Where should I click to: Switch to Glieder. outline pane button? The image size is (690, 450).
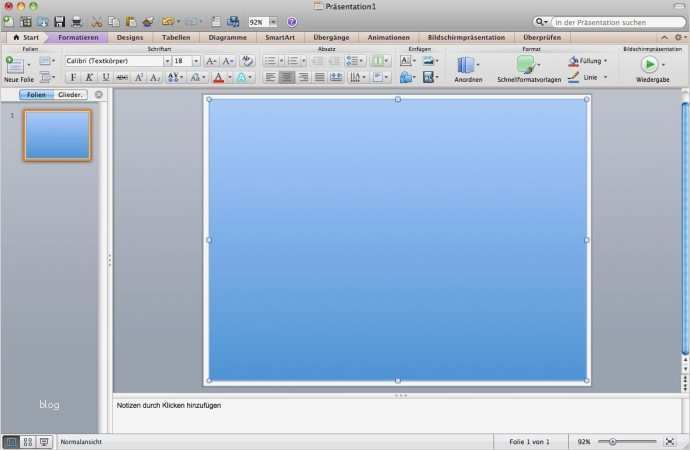70,95
